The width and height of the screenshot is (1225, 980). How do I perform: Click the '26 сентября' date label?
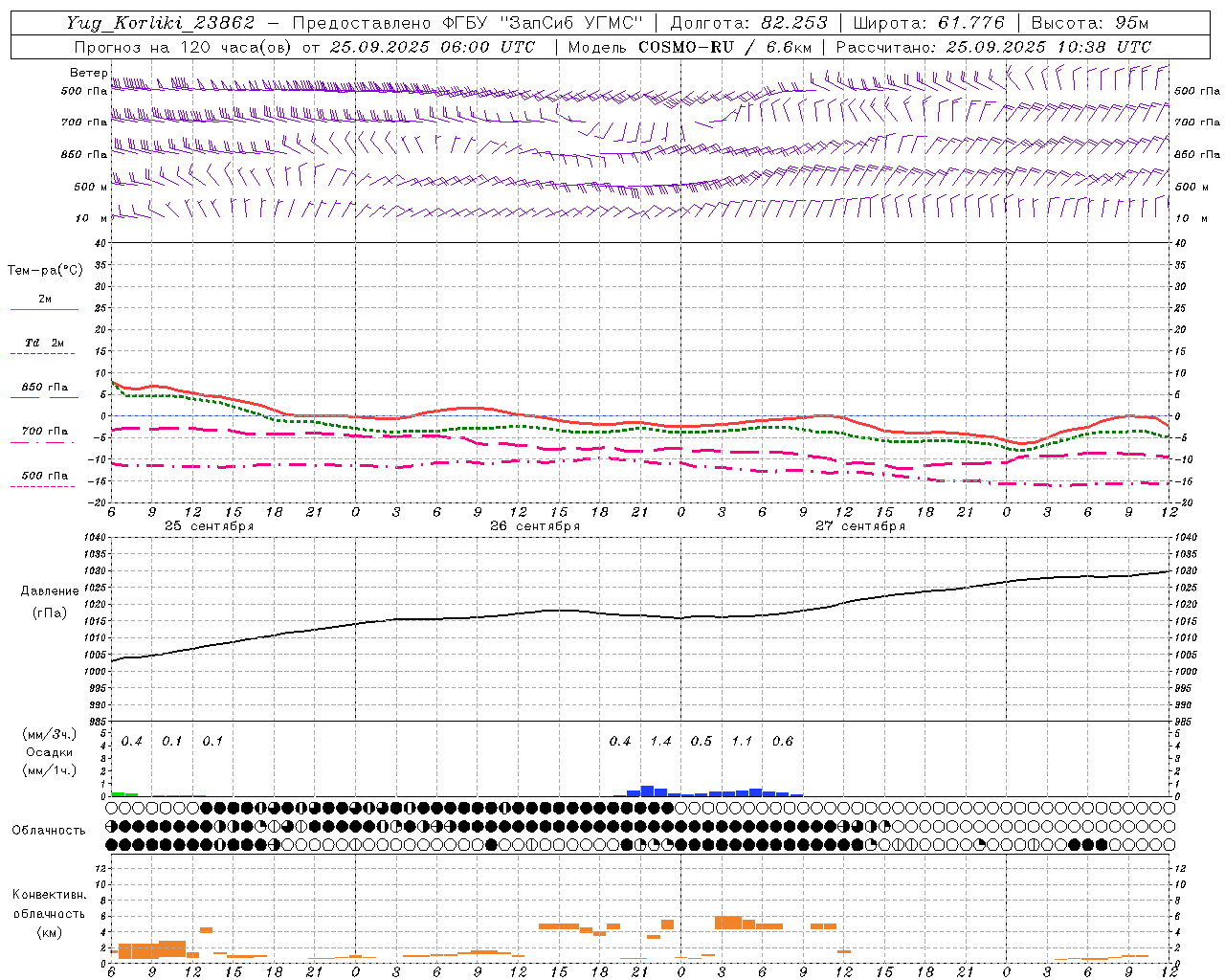(535, 526)
